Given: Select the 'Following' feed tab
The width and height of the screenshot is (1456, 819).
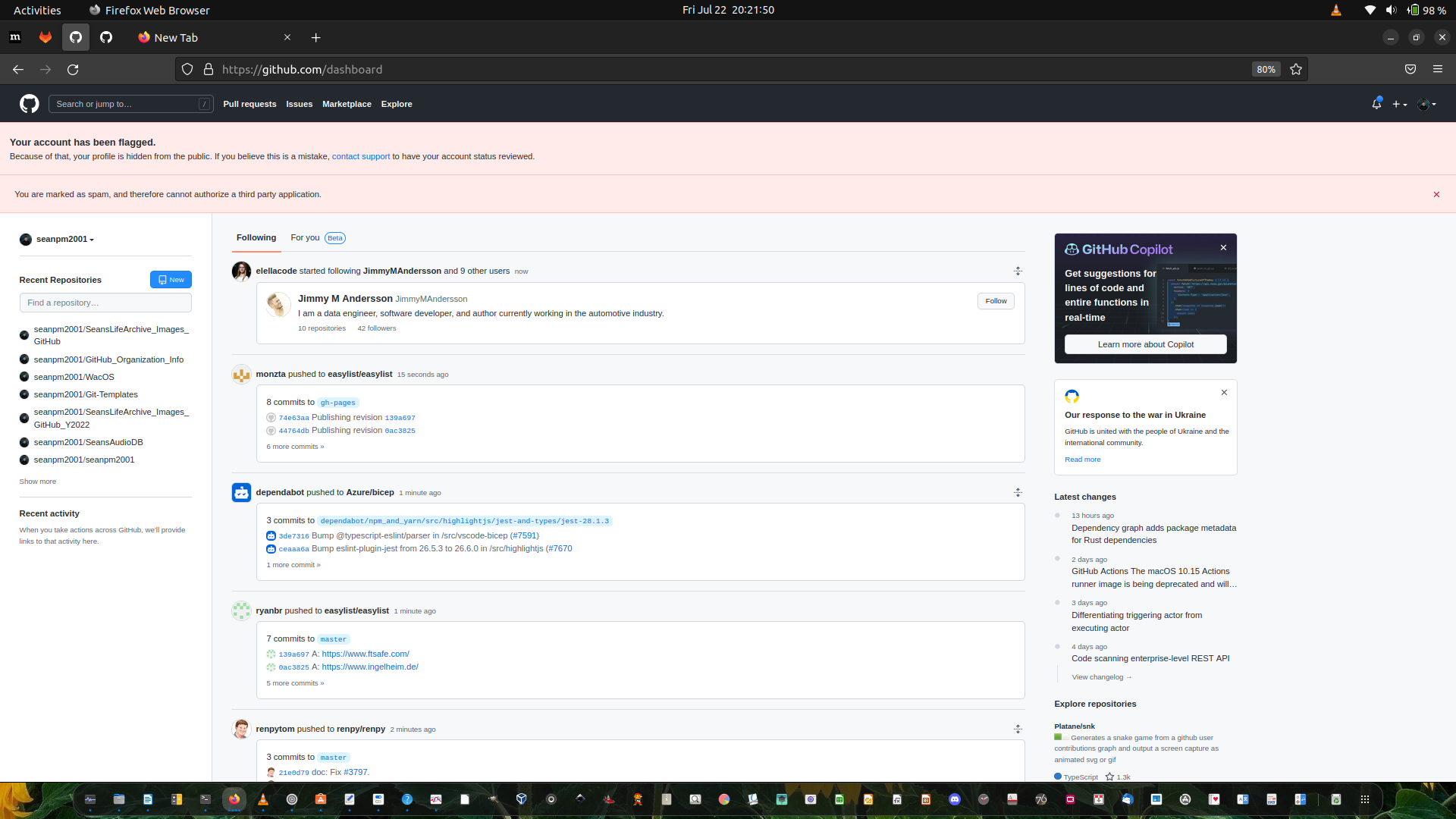Looking at the screenshot, I should click(x=256, y=237).
